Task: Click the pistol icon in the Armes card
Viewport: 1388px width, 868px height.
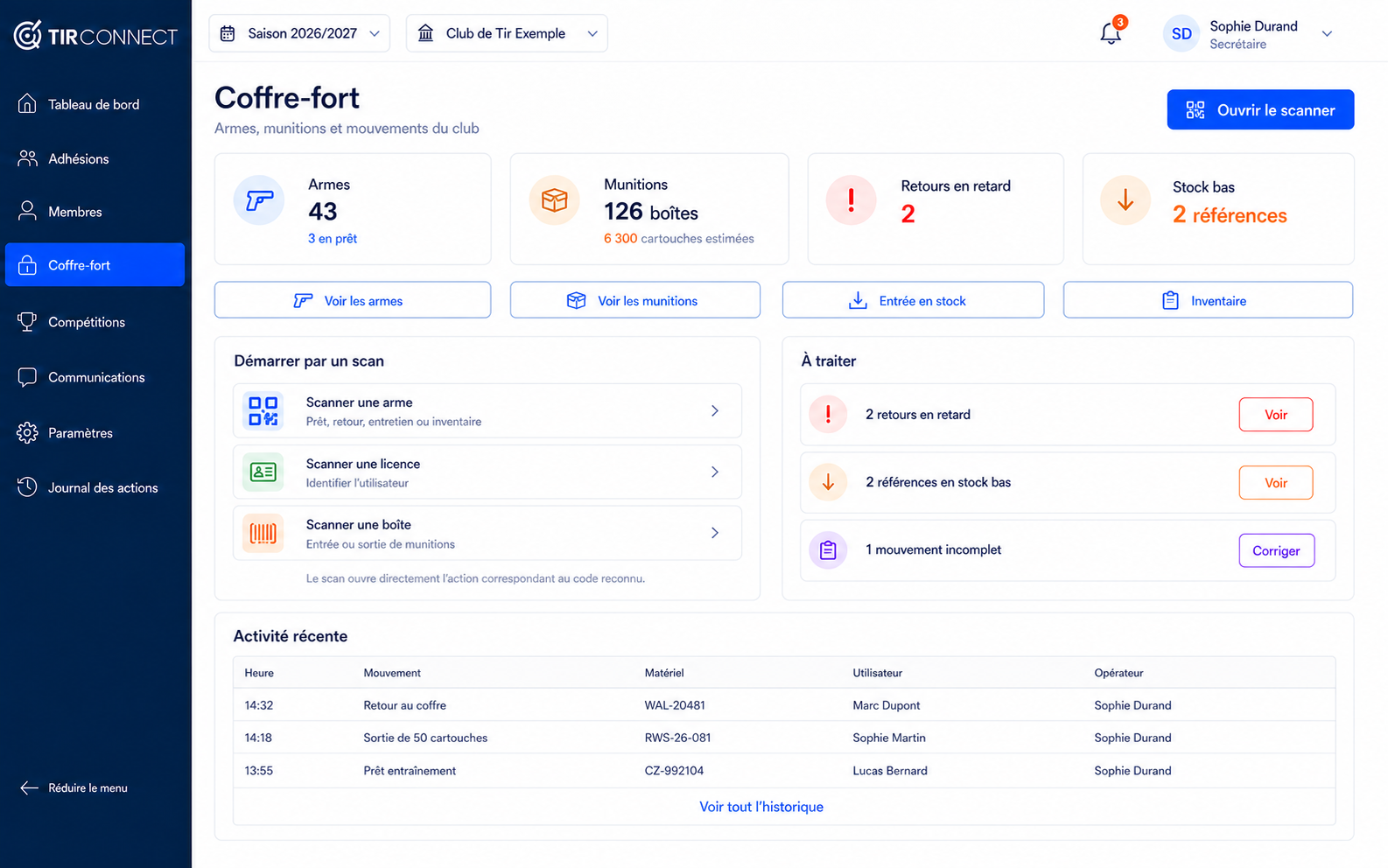Action: coord(259,200)
